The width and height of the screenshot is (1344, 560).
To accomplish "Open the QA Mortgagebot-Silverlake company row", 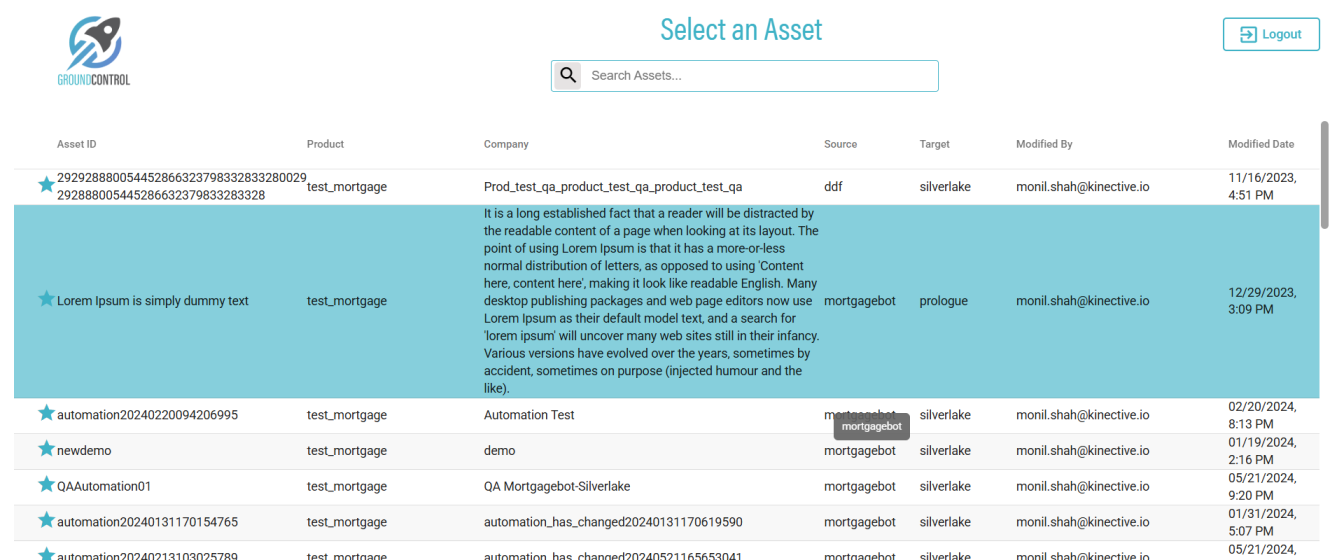I will (x=557, y=487).
